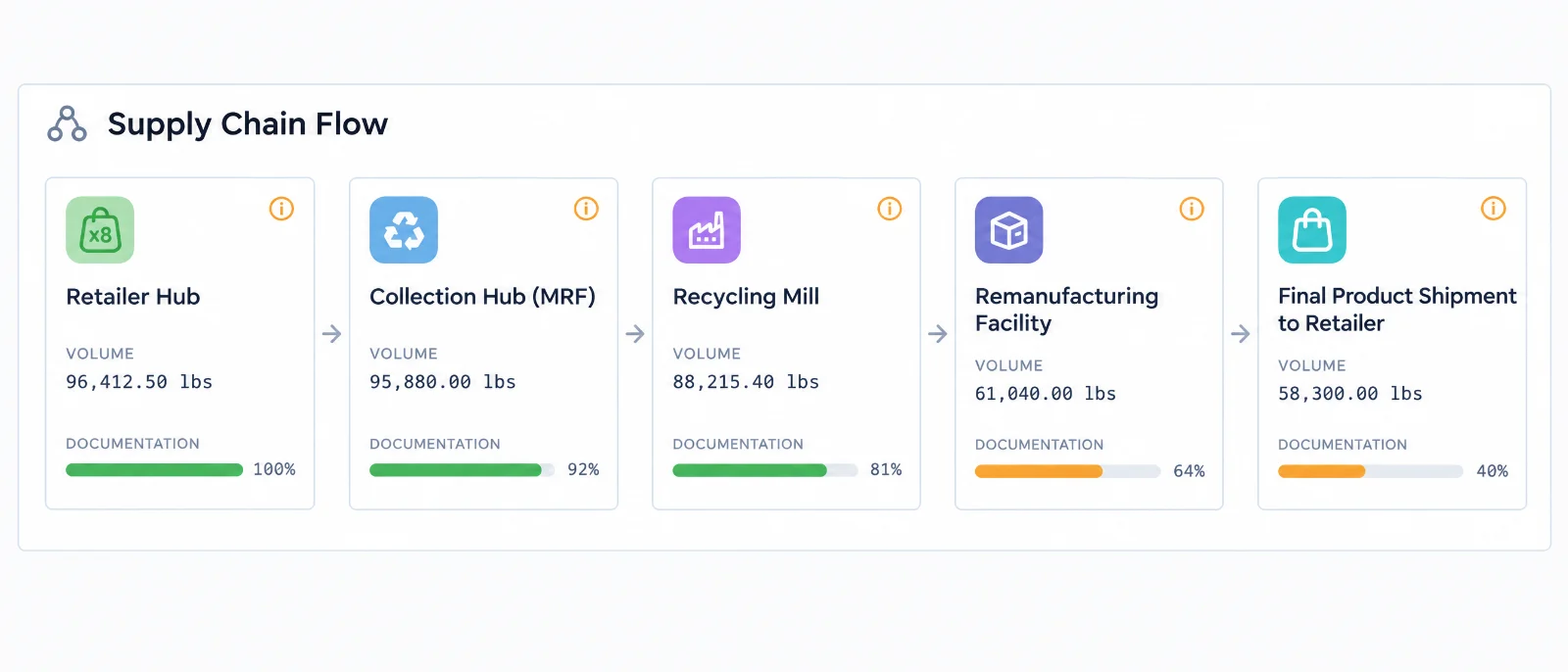Image resolution: width=1568 pixels, height=672 pixels.
Task: Click the Remanufacturing Facility title
Action: (1066, 310)
